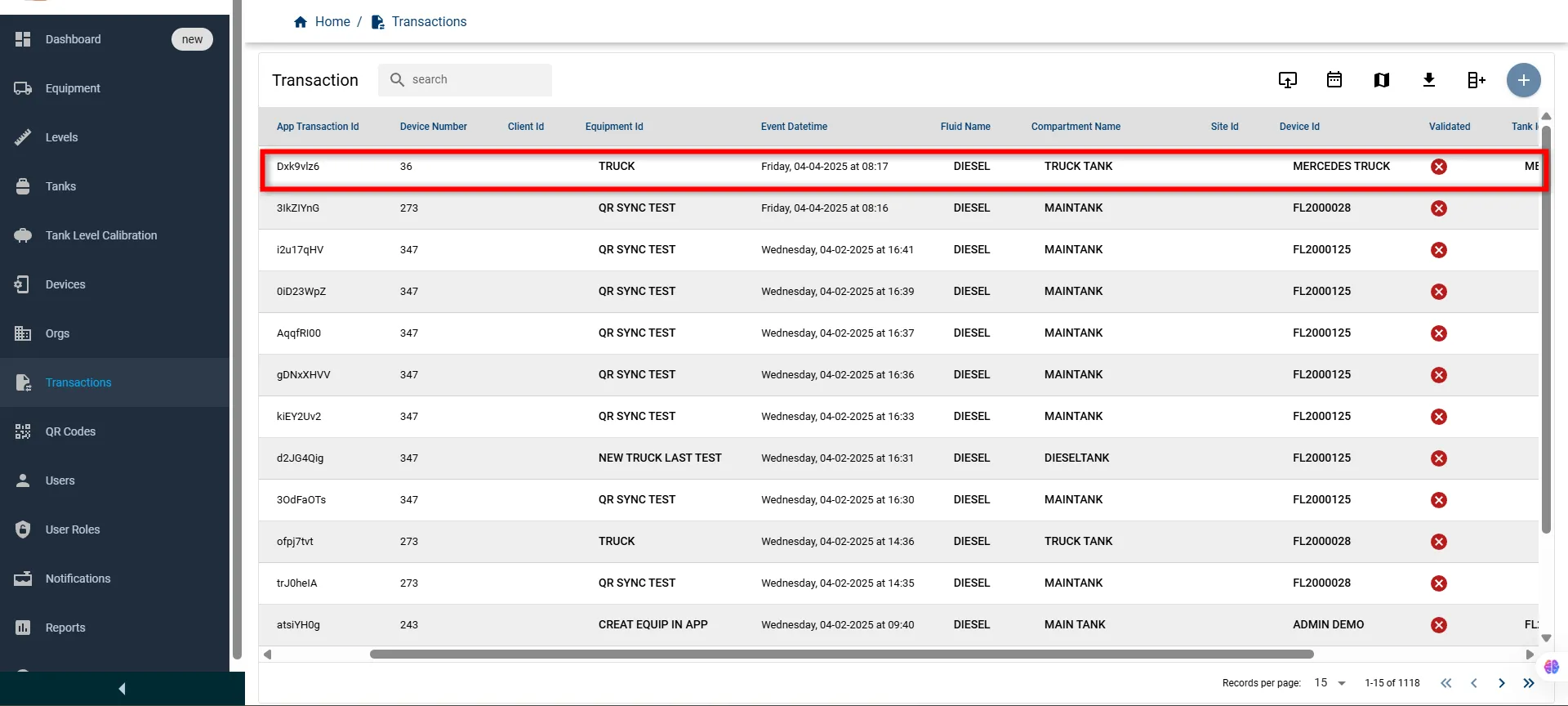This screenshot has height=706, width=1568.
Task: Click the Reports chart icon
Action: tap(23, 628)
